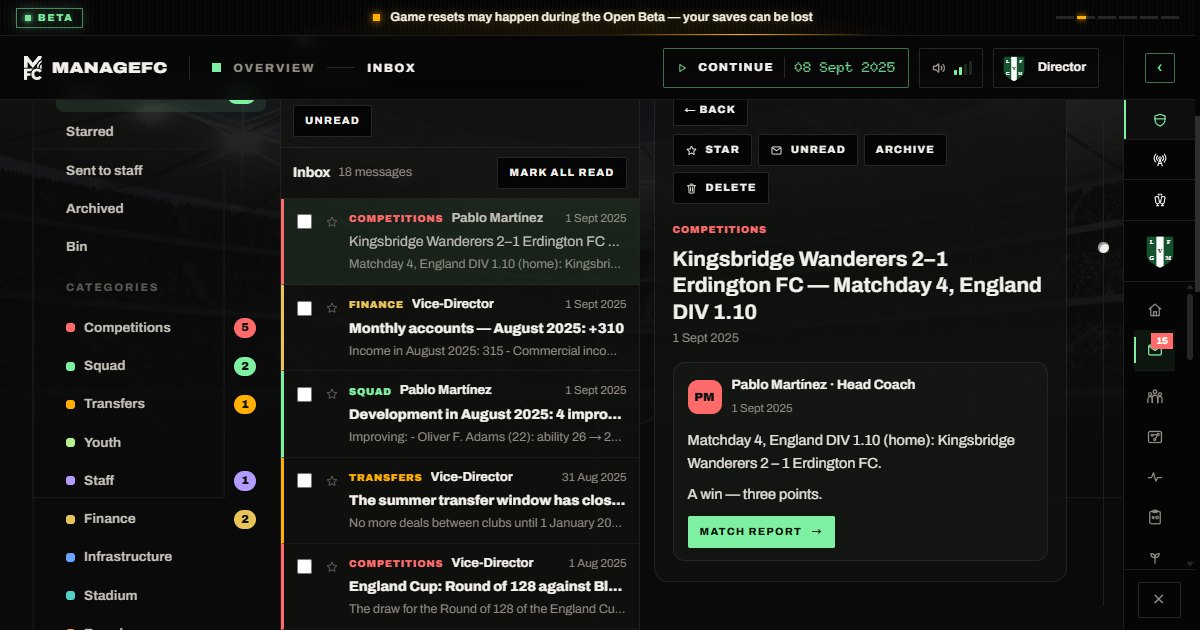
Task: Click the detail pane scroll handle dot
Action: tap(1103, 247)
